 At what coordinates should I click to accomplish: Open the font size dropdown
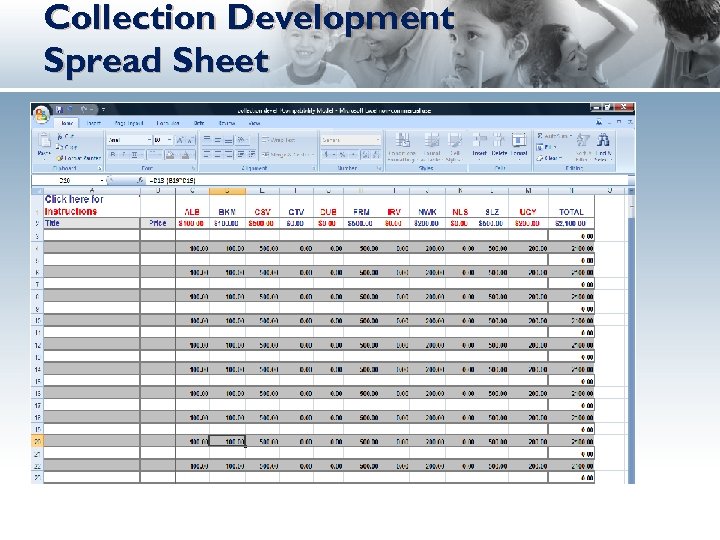point(169,140)
